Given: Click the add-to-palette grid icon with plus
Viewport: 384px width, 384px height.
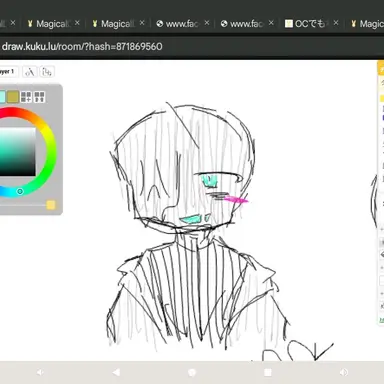Looking at the screenshot, I should (x=26, y=97).
